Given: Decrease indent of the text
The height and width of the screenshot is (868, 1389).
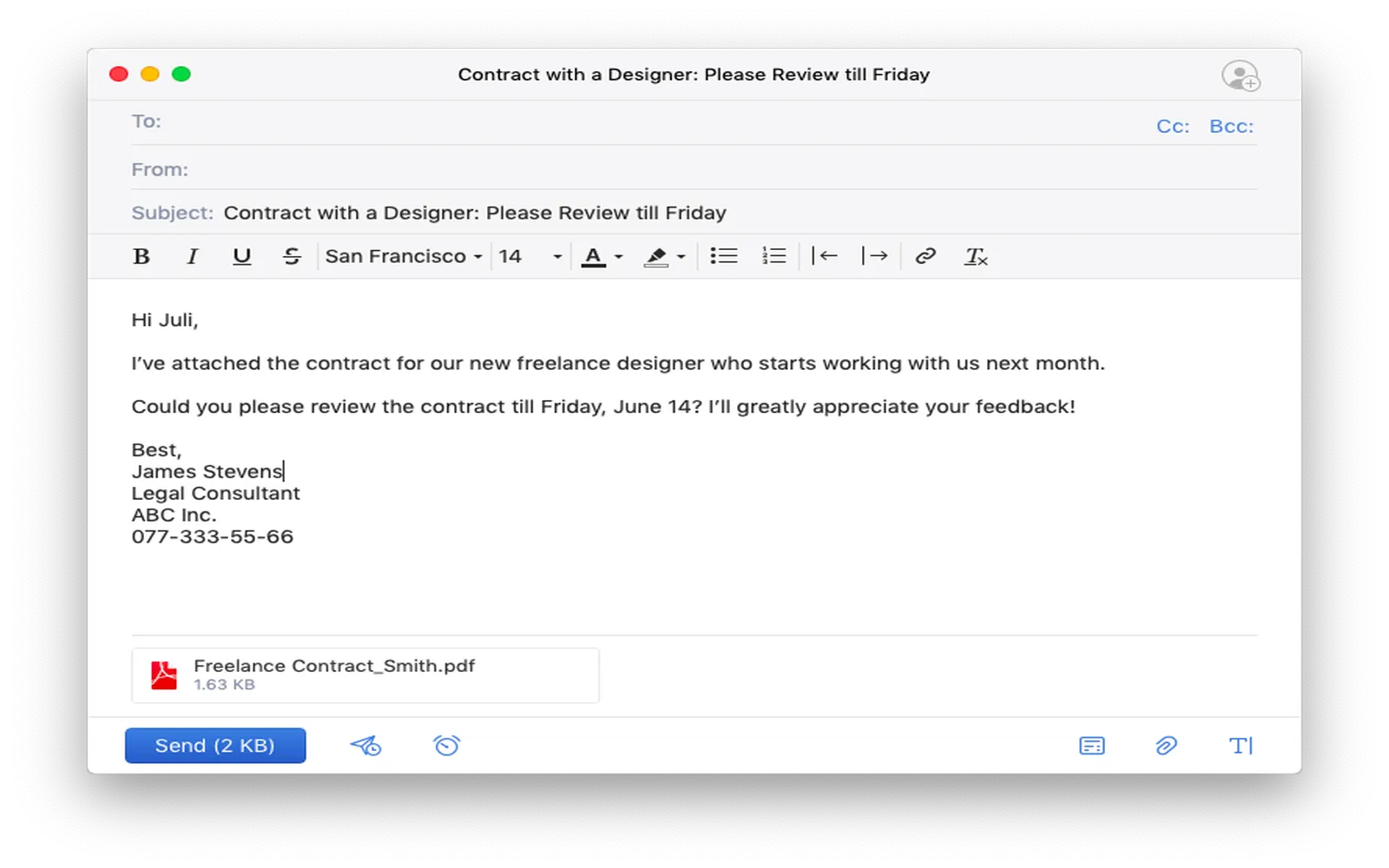Looking at the screenshot, I should pos(825,255).
